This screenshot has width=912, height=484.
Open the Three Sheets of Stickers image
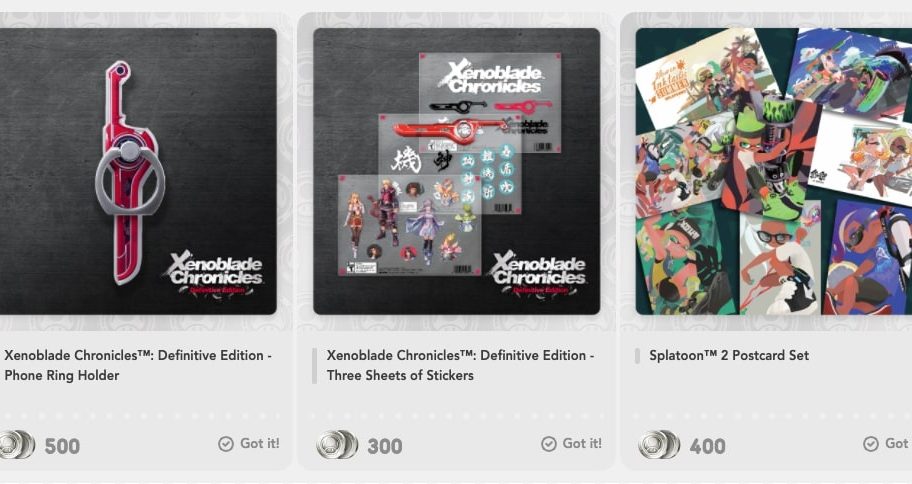[457, 171]
